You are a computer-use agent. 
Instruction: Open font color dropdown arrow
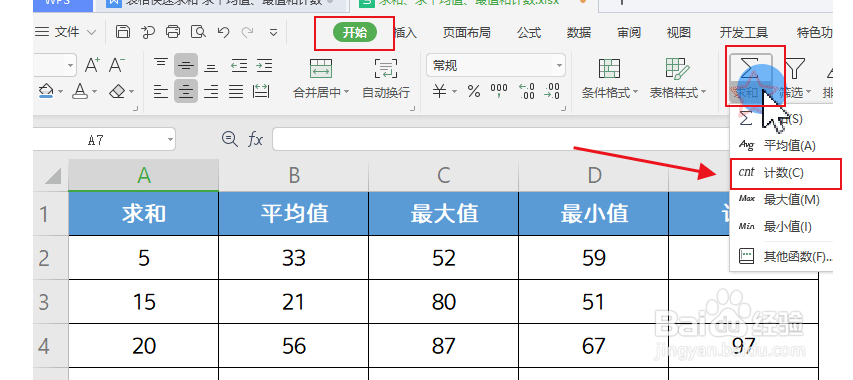tap(94, 91)
